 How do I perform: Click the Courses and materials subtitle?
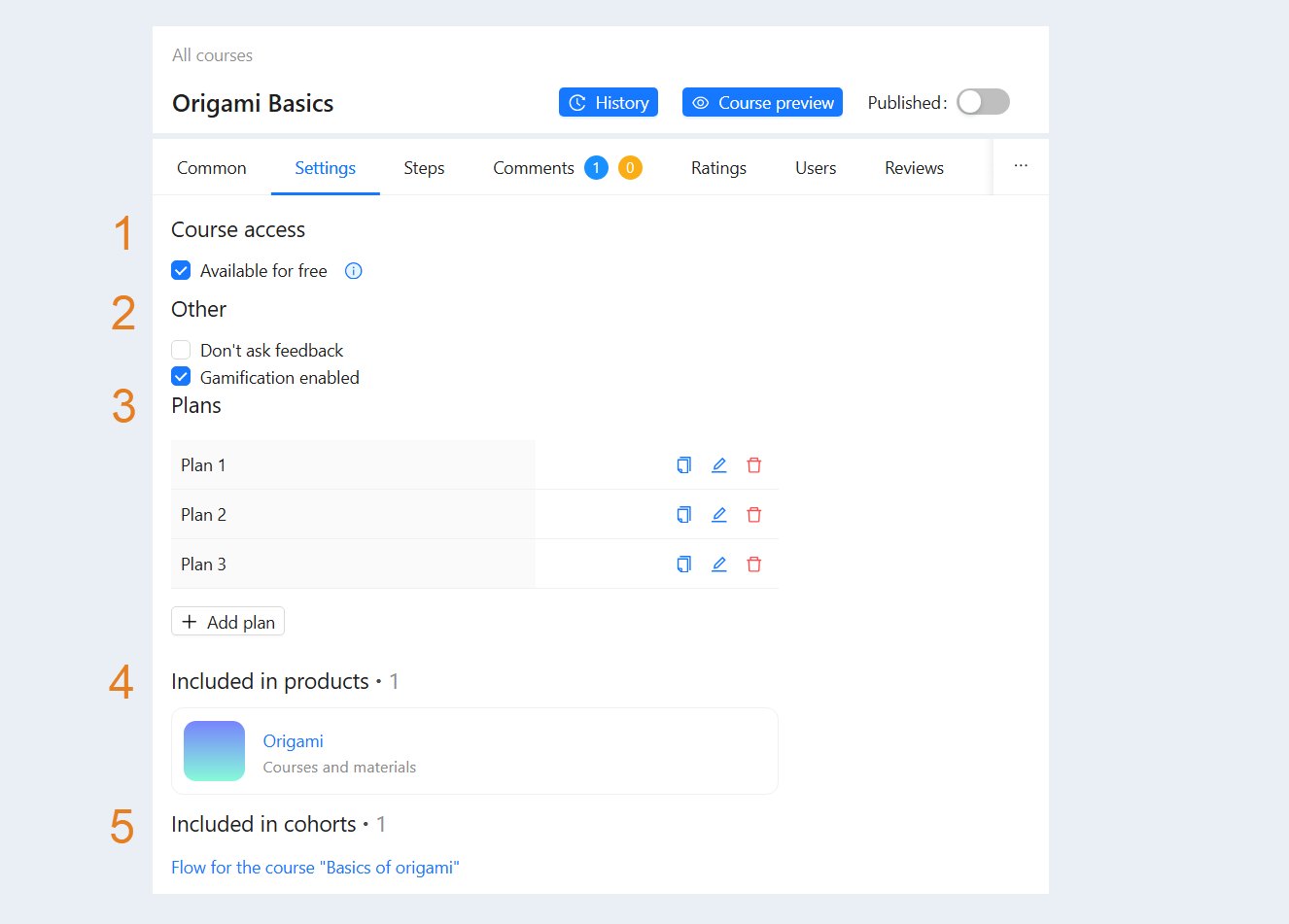point(339,768)
